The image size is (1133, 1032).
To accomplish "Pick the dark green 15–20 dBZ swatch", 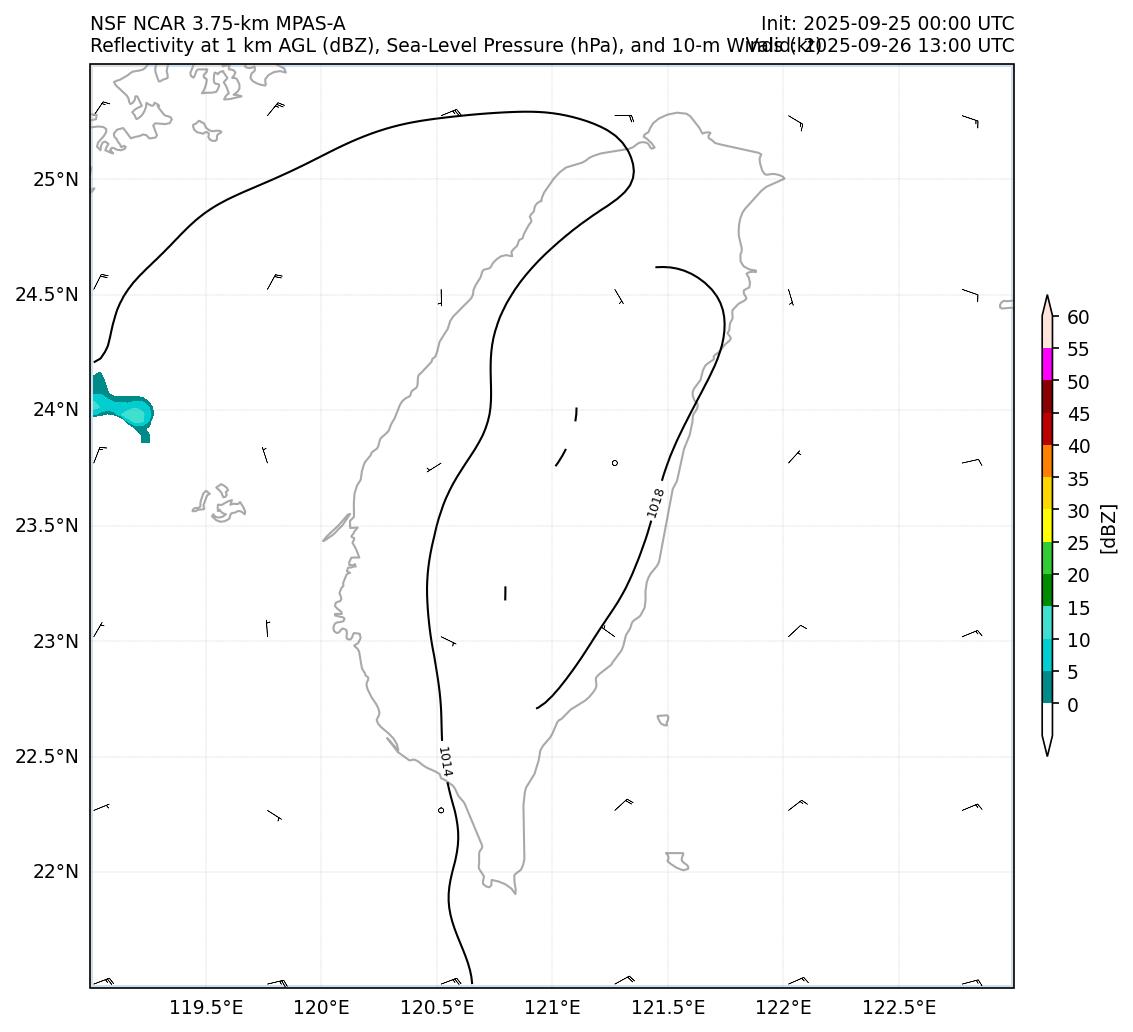I will [x=1047, y=590].
